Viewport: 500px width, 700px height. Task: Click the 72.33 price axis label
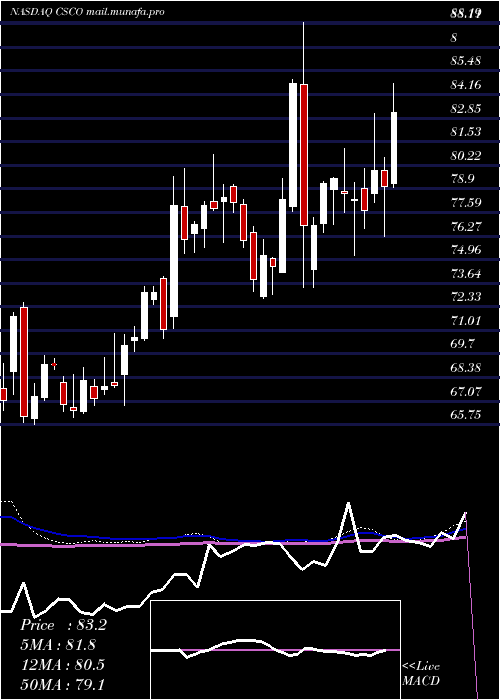[466, 297]
